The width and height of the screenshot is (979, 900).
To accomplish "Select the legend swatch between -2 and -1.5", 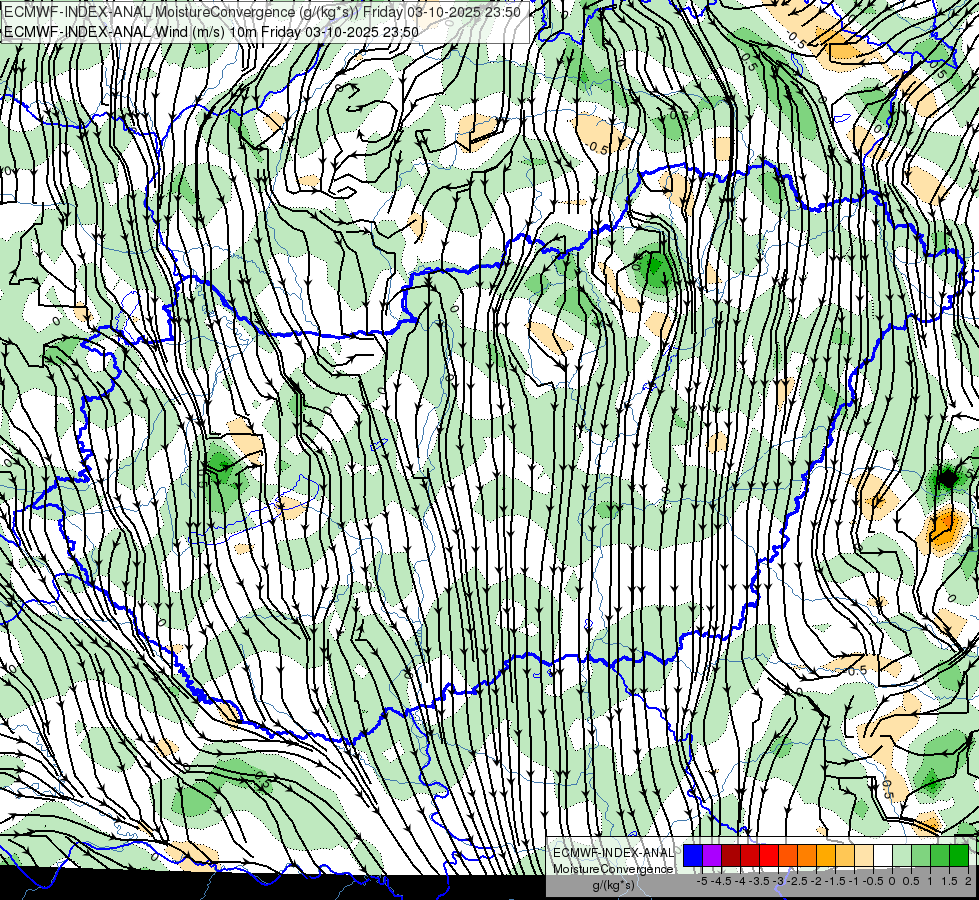I will click(825, 855).
